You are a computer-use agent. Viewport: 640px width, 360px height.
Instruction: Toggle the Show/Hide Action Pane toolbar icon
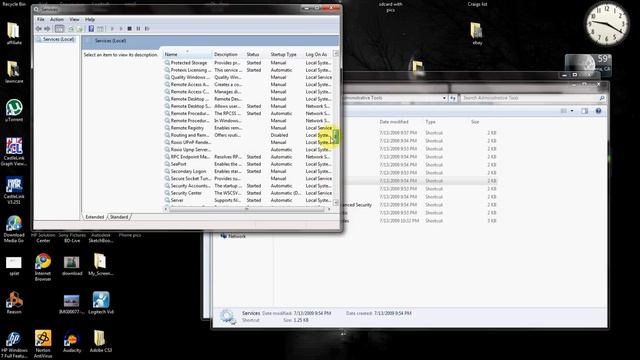pos(100,29)
